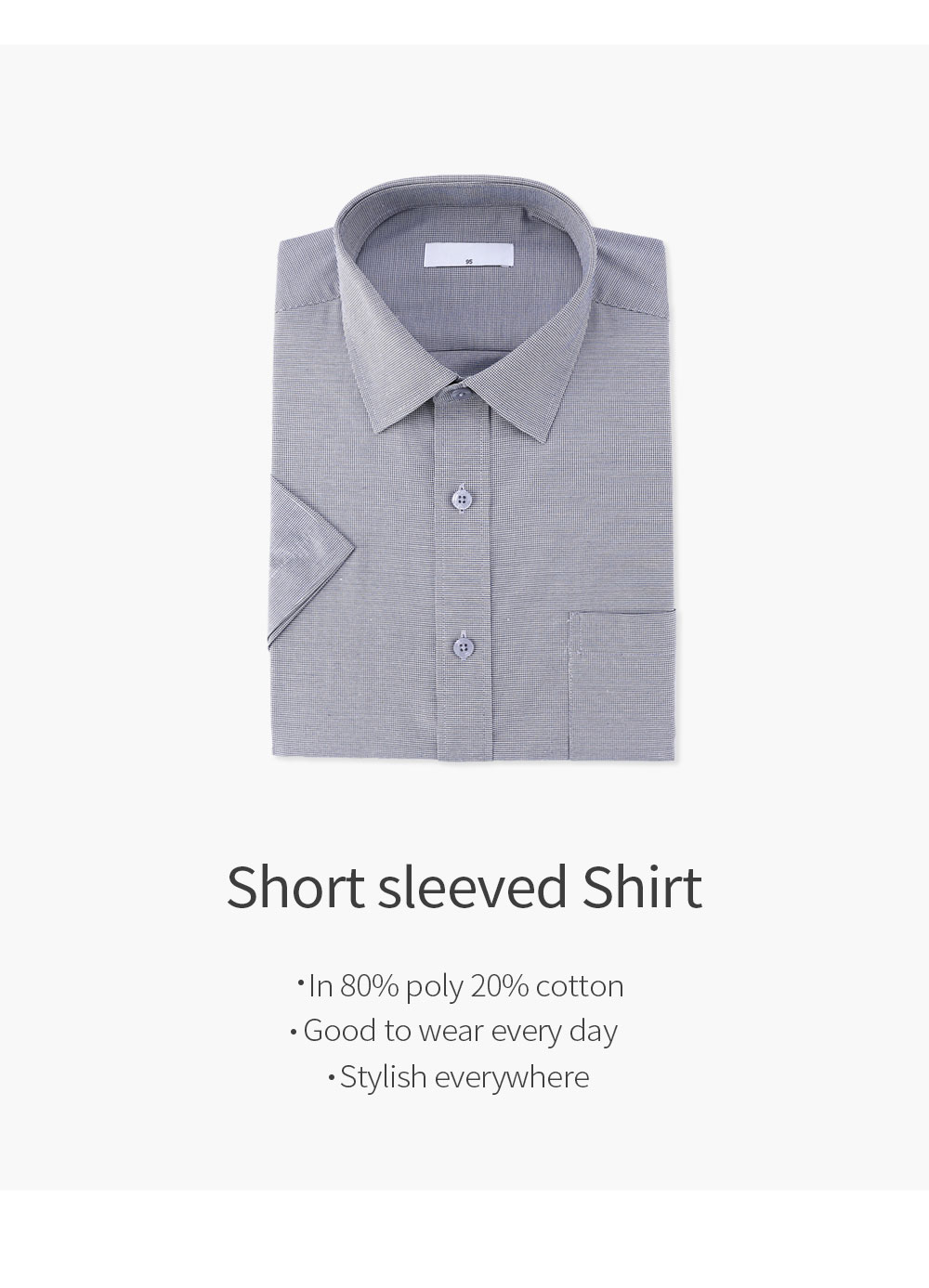Click the text 'Stylish everywhere'
The image size is (929, 1288).
(x=464, y=1077)
